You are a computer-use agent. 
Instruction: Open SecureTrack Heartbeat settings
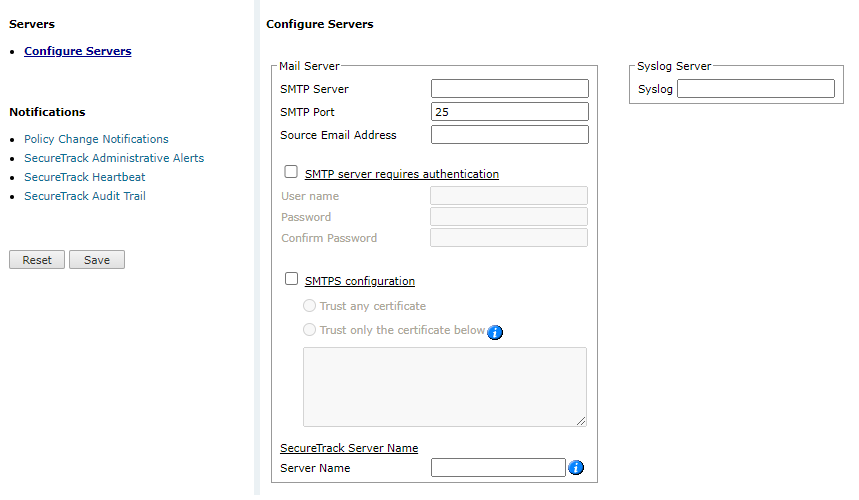(84, 177)
